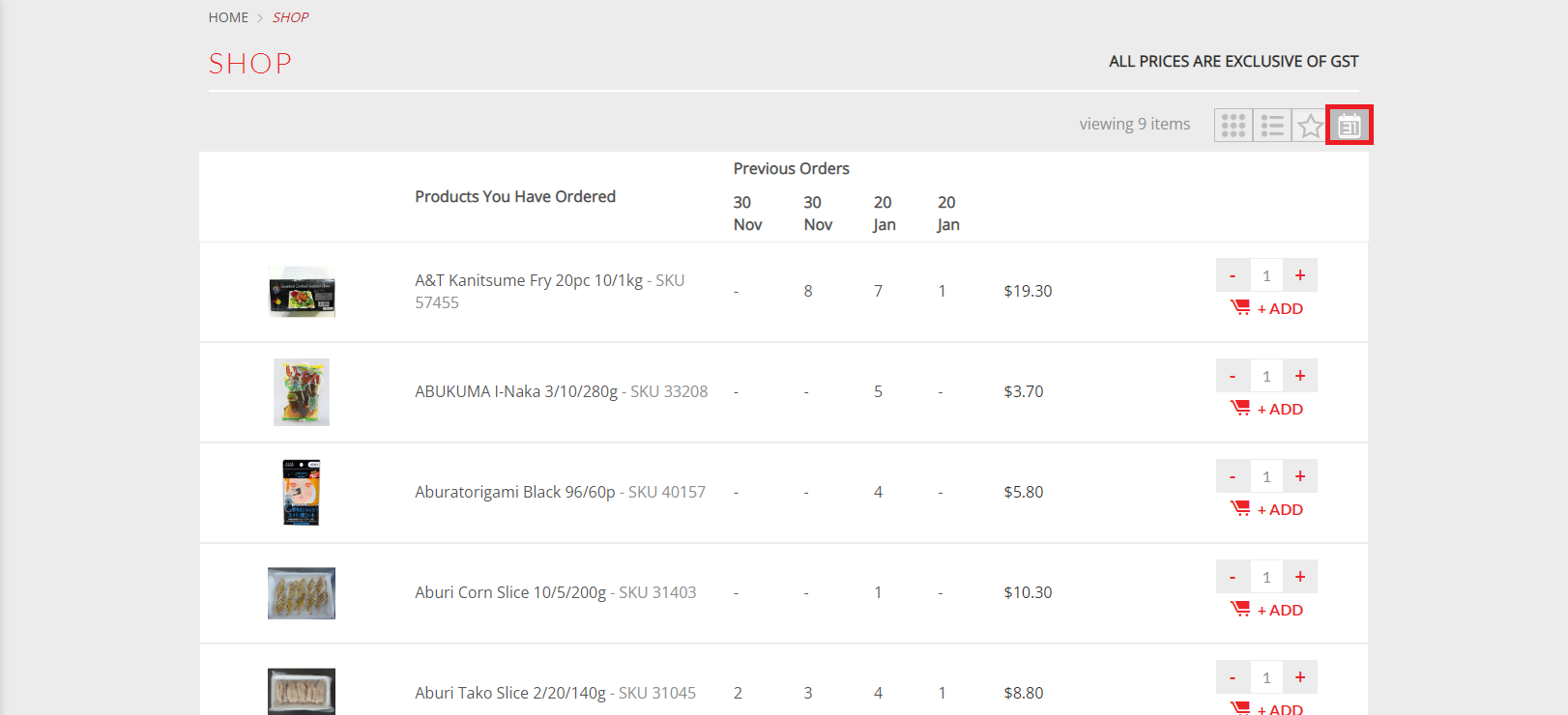Open Aburi Corn Slice product thumbnail
1568x715 pixels.
point(302,593)
